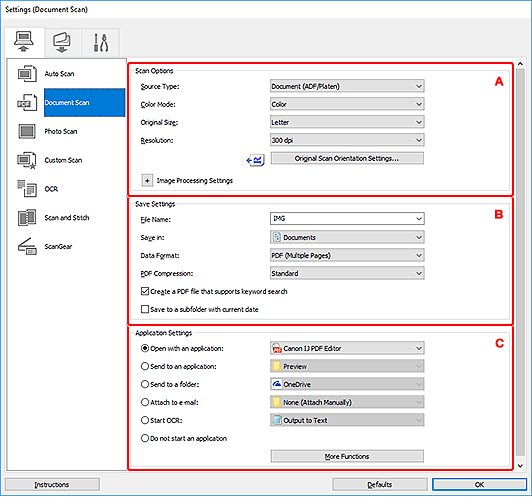Viewport: 532px width, 497px height.
Task: Open the Source Type dropdown
Action: coord(347,86)
